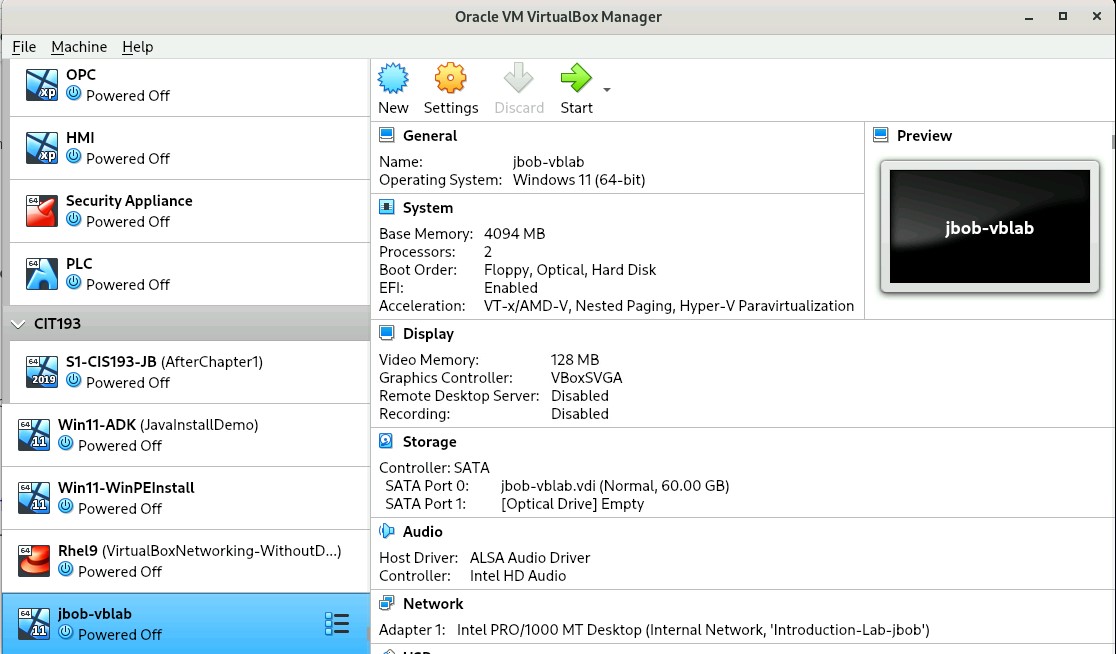Open the jbob-vblab machine tools menu icon
This screenshot has width=1116, height=654.
pyautogui.click(x=337, y=624)
